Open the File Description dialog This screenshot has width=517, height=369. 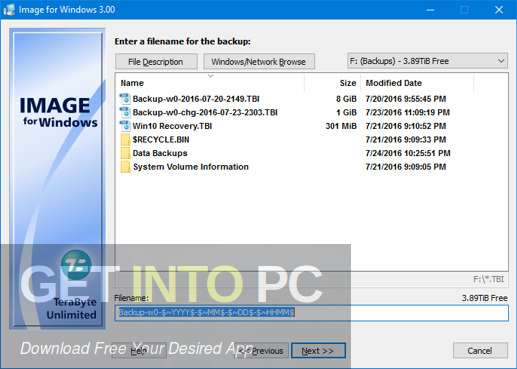(156, 62)
